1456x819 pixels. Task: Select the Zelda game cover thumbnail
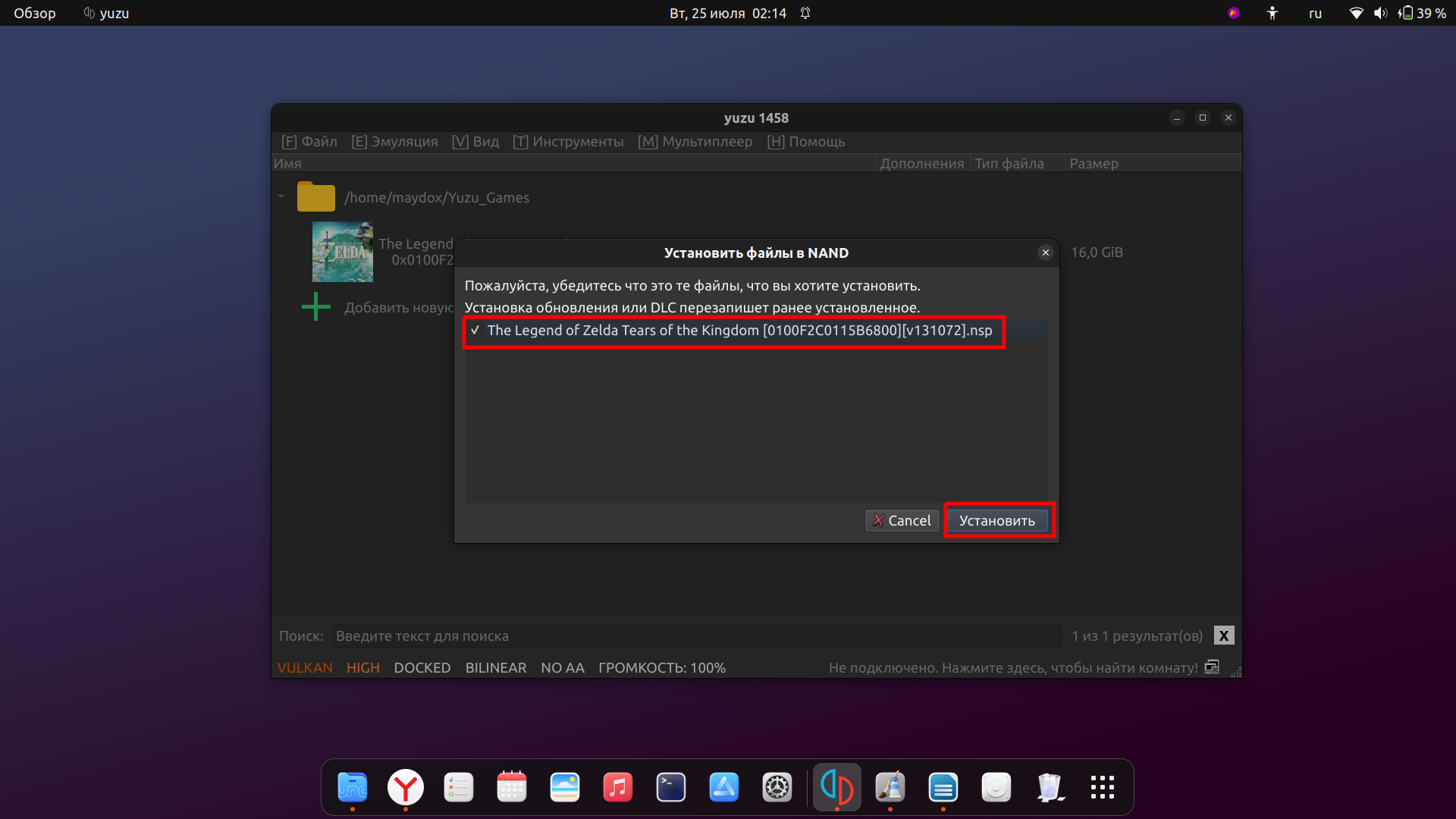[x=343, y=252]
